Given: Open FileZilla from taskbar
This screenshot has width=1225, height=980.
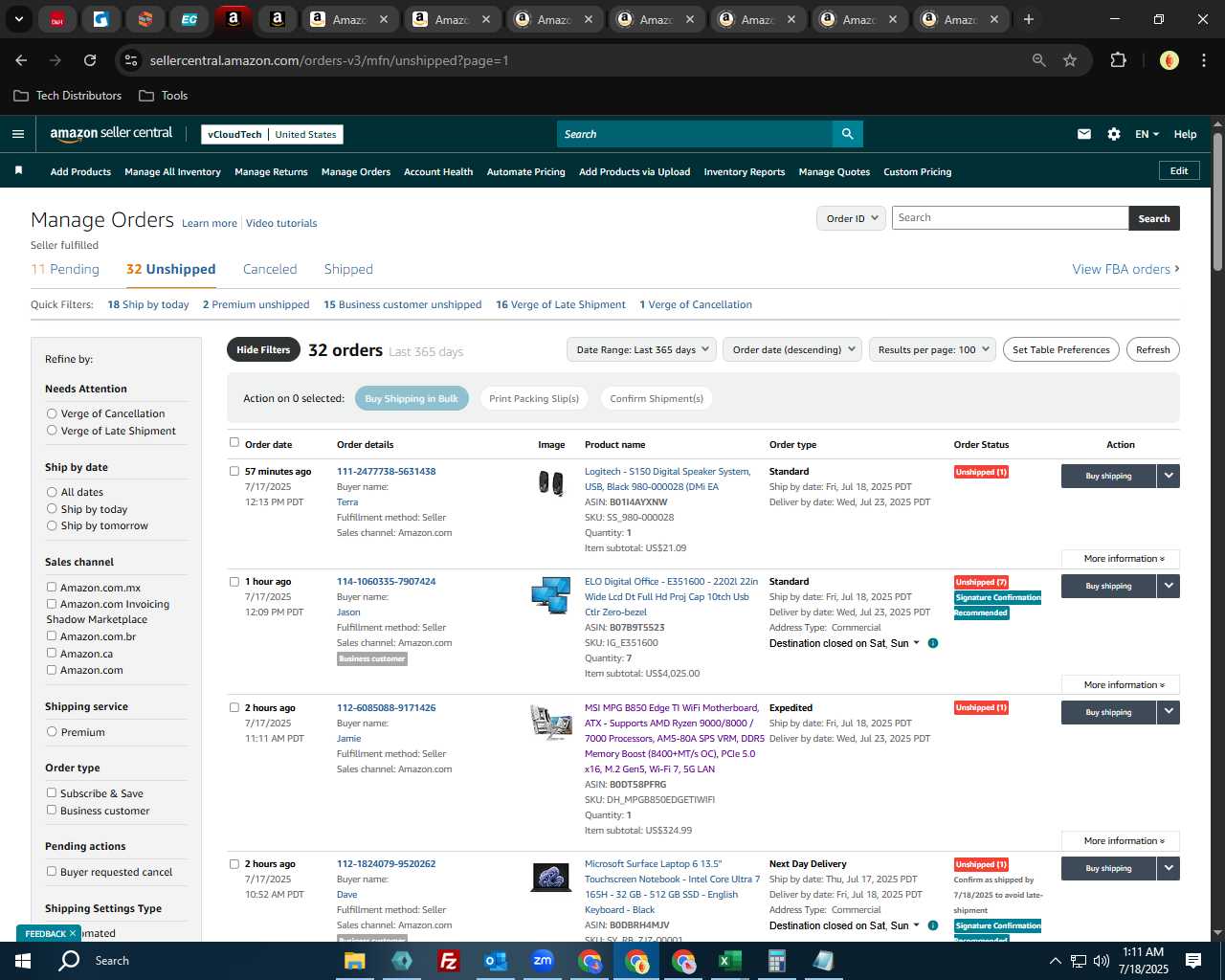Looking at the screenshot, I should click(x=448, y=961).
